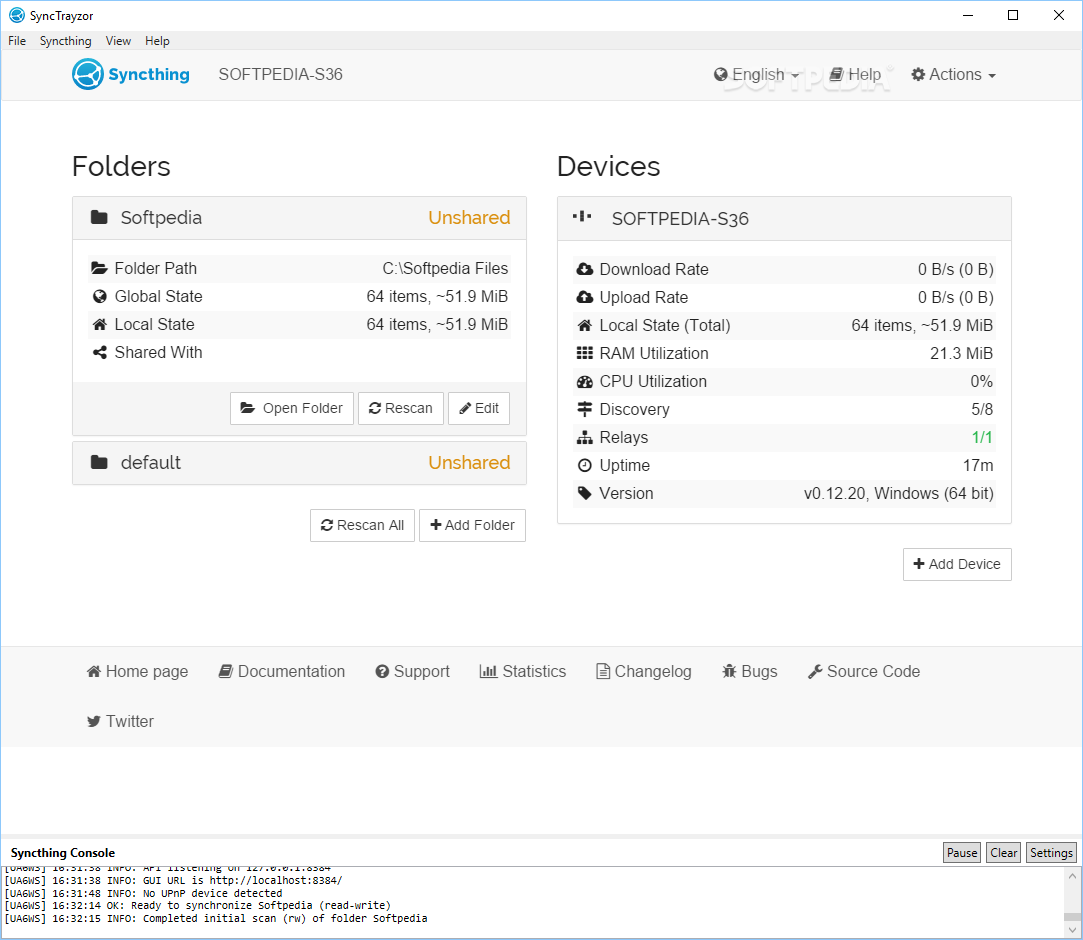The height and width of the screenshot is (940, 1083).
Task: Click the Download Rate cloud icon
Action: [x=584, y=269]
